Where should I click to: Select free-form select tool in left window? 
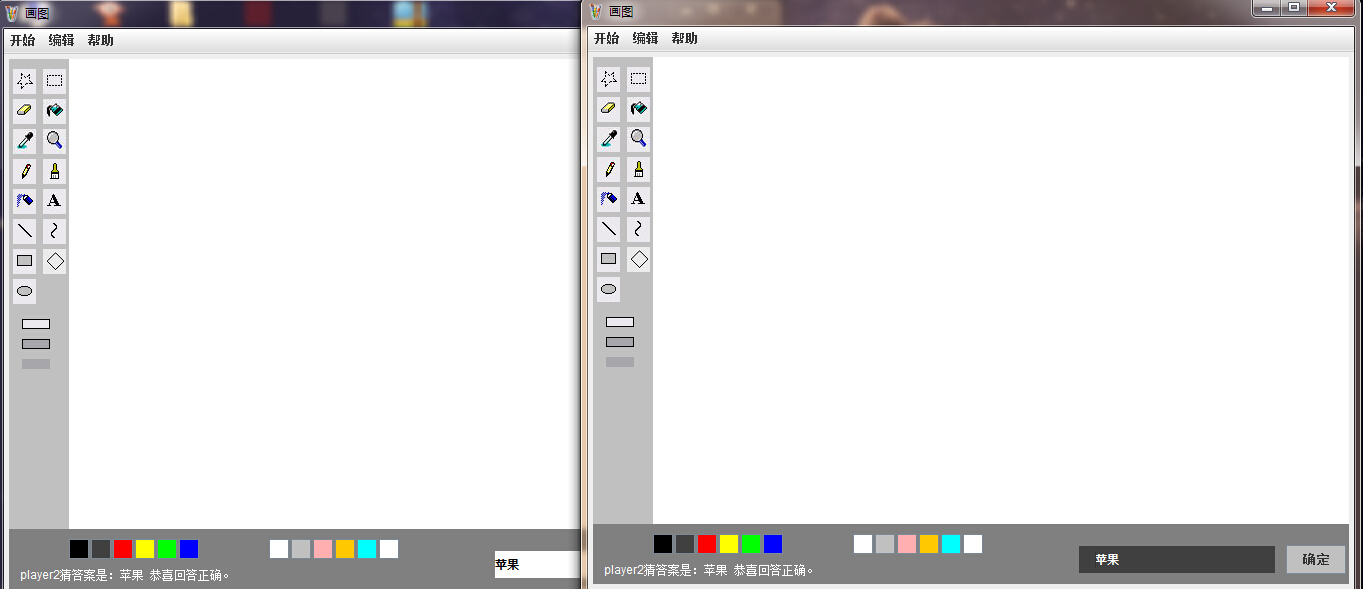click(25, 81)
